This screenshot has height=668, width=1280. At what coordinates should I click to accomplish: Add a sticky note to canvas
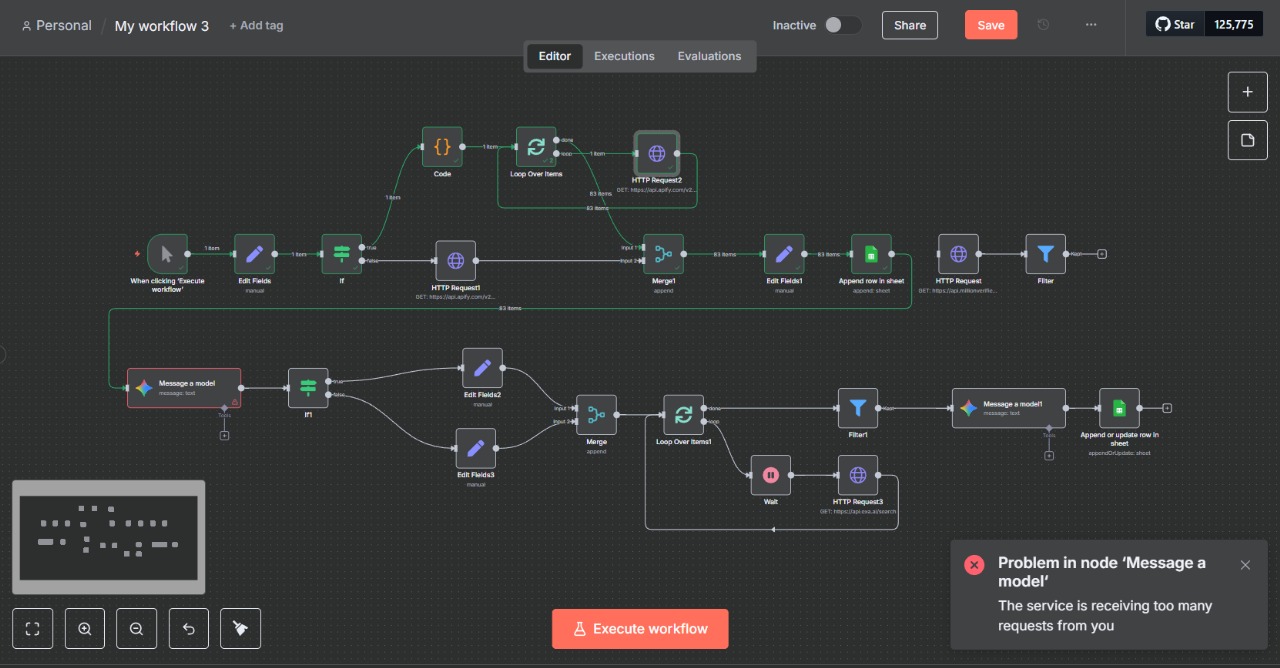pos(1247,140)
